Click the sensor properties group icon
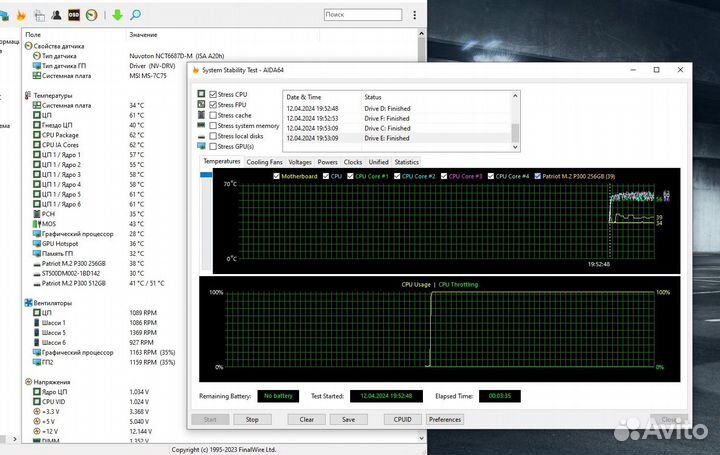Screen dimensions: 720x455 [x=28, y=46]
